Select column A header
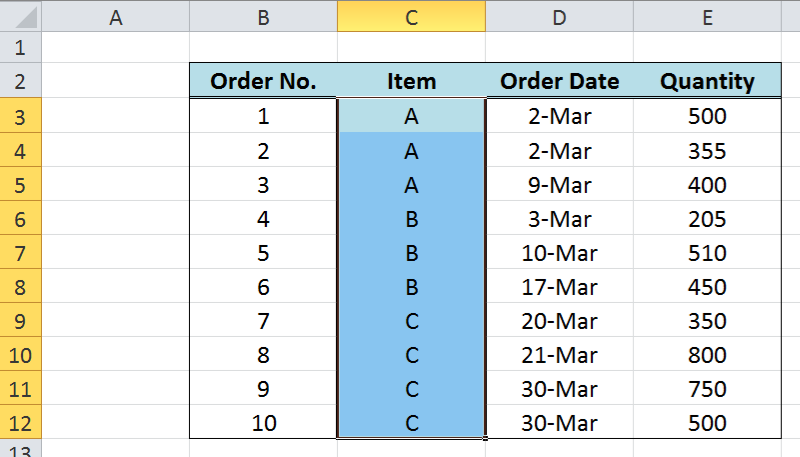The width and height of the screenshot is (800, 457). 116,16
